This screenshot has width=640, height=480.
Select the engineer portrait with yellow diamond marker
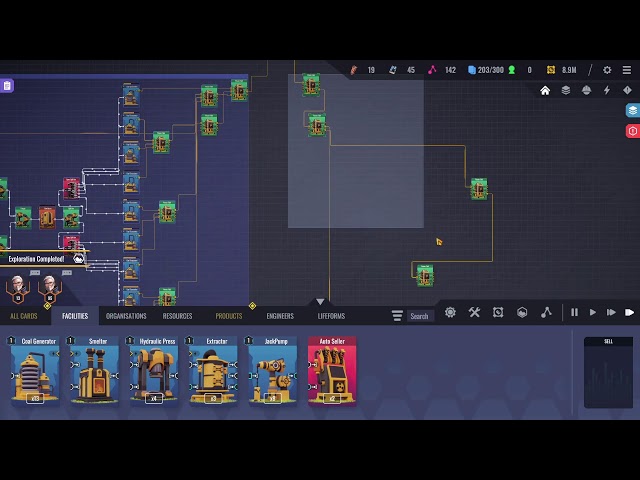coord(50,289)
